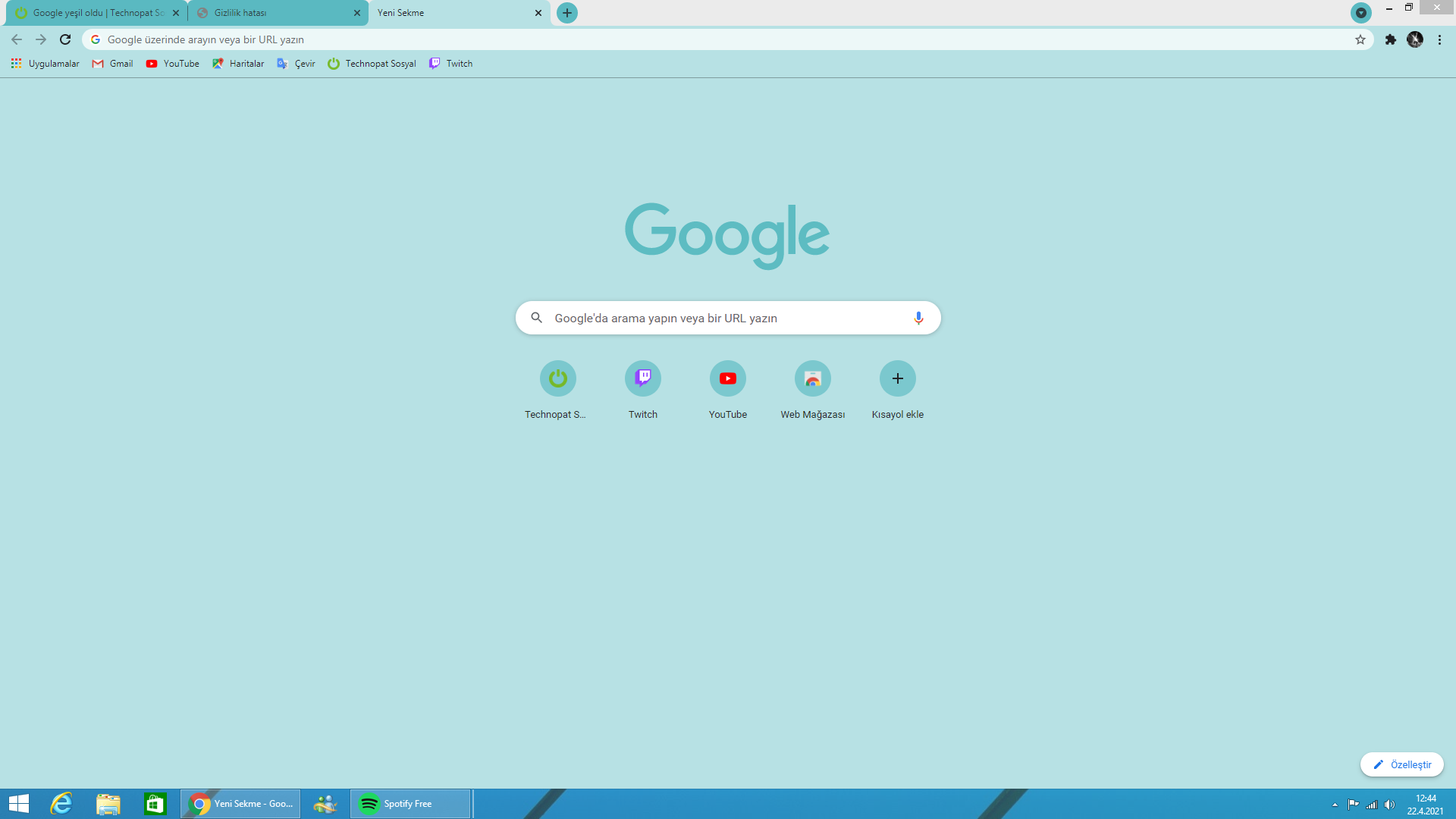Open Spotify Free from taskbar

409,804
